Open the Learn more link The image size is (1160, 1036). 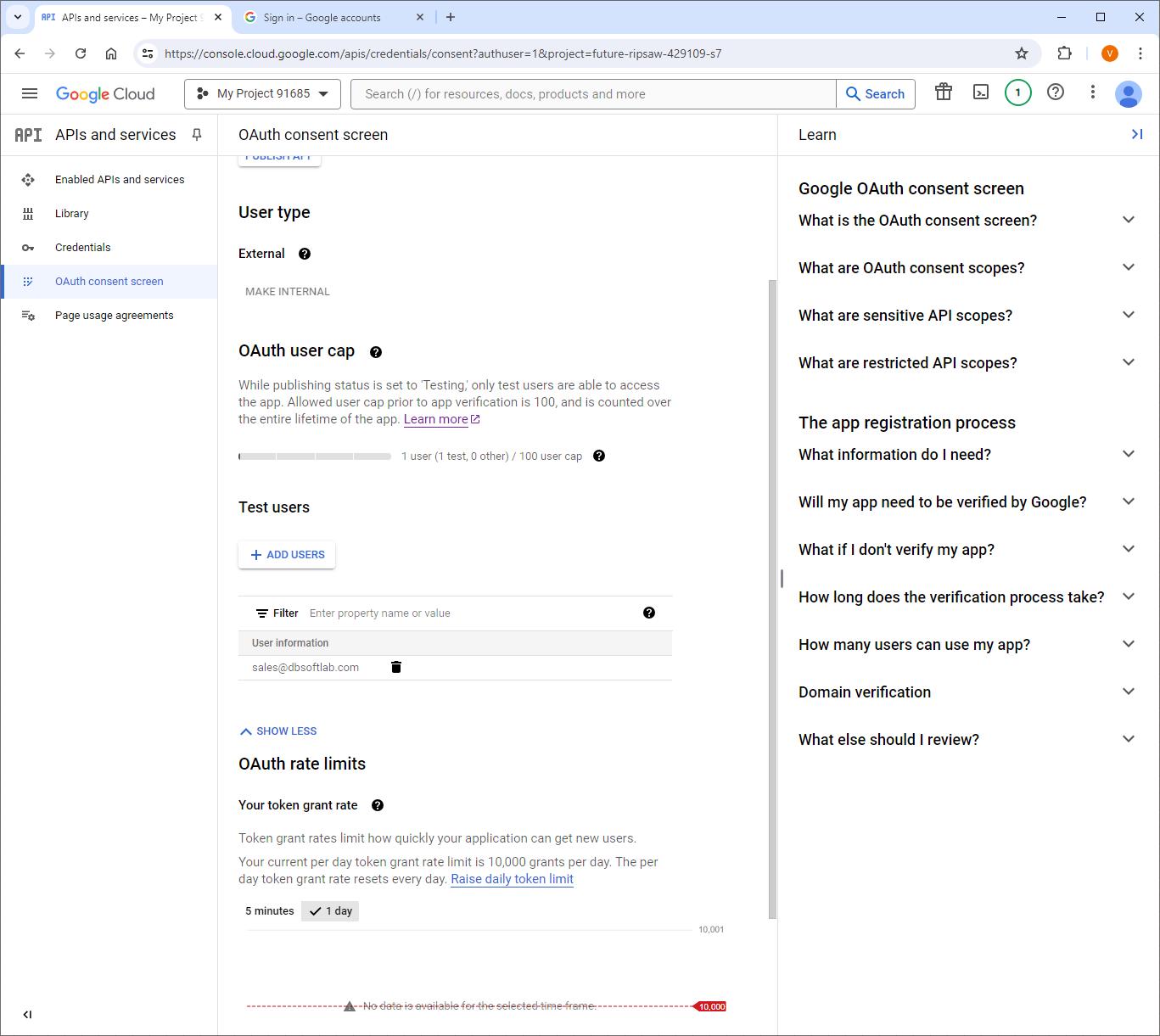pos(441,419)
